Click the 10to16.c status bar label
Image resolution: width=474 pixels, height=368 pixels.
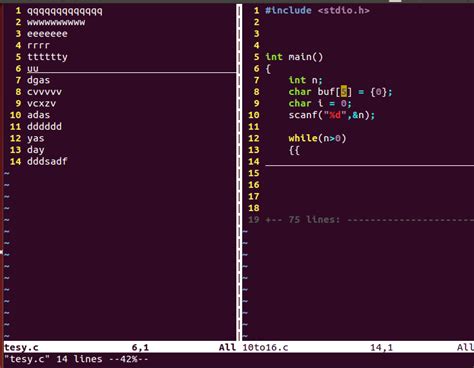click(x=265, y=348)
